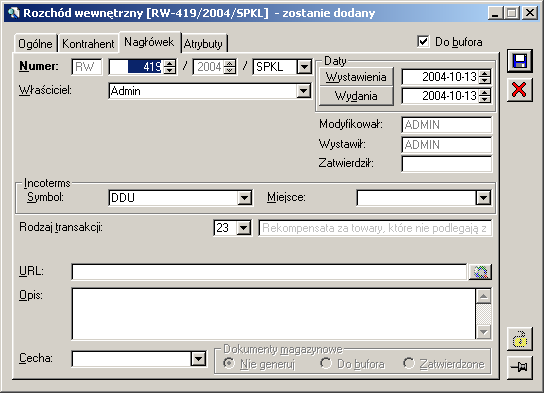Click into the Opis text area
544x393 pixels.
pyautogui.click(x=273, y=314)
